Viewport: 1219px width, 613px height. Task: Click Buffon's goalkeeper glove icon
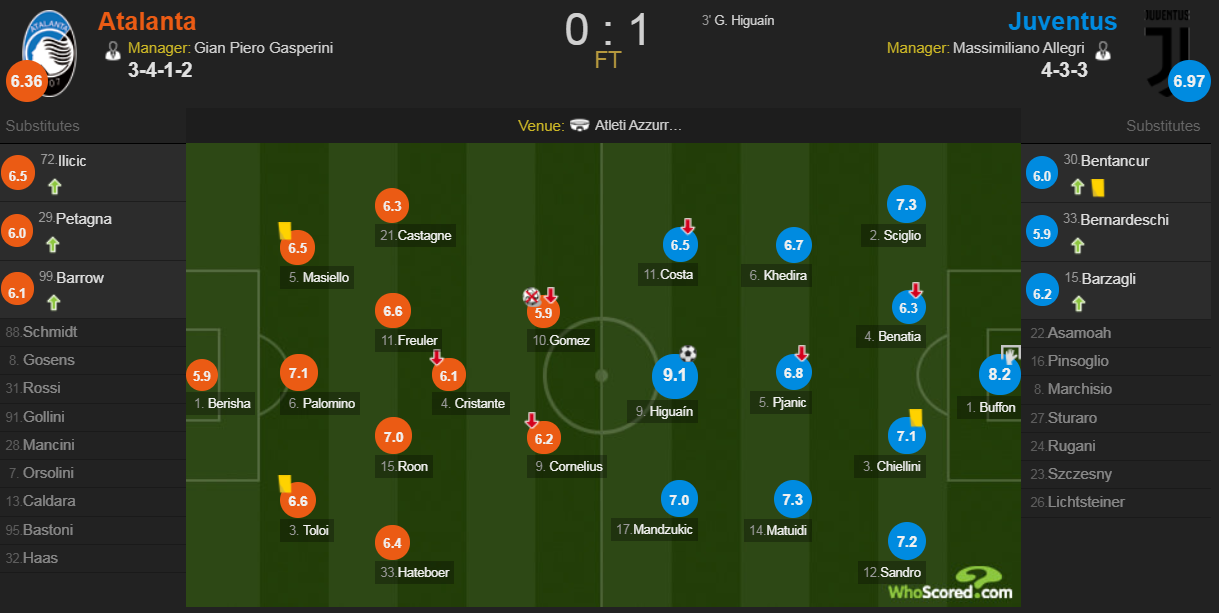[x=1010, y=354]
